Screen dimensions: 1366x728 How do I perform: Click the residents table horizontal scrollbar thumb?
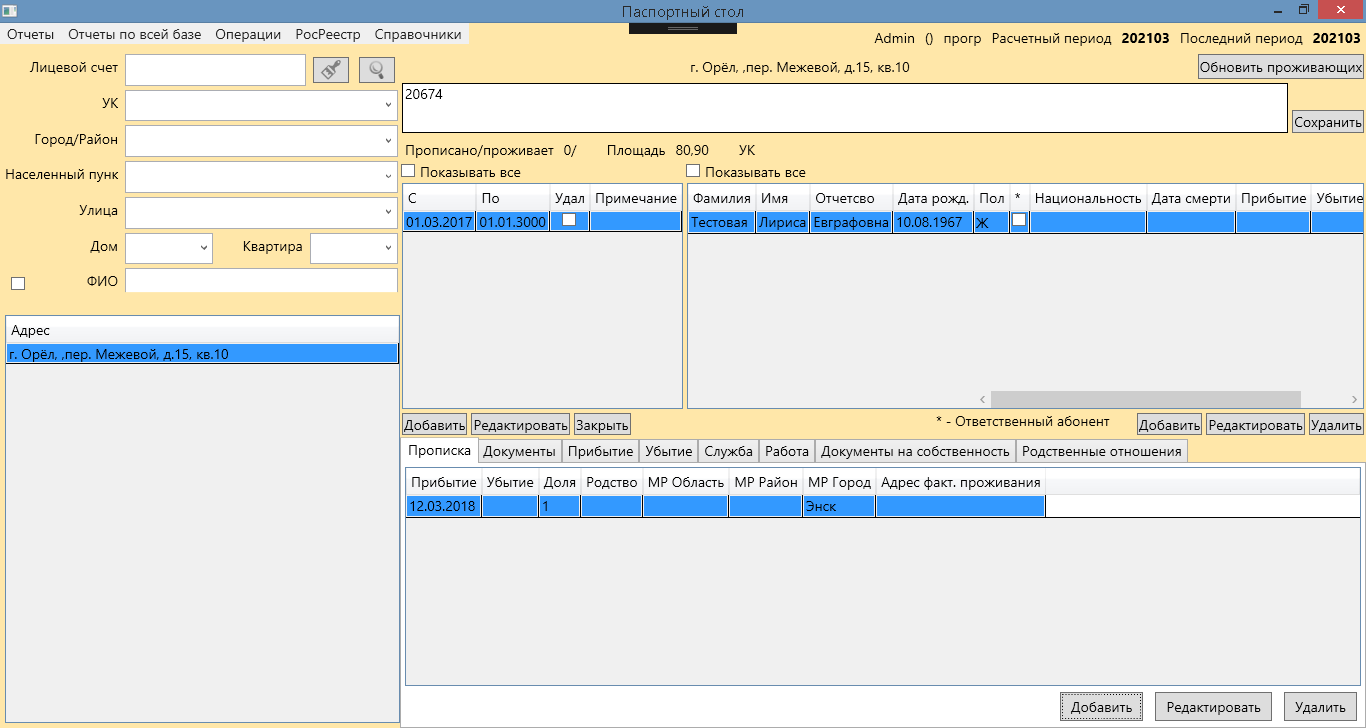(1145, 399)
